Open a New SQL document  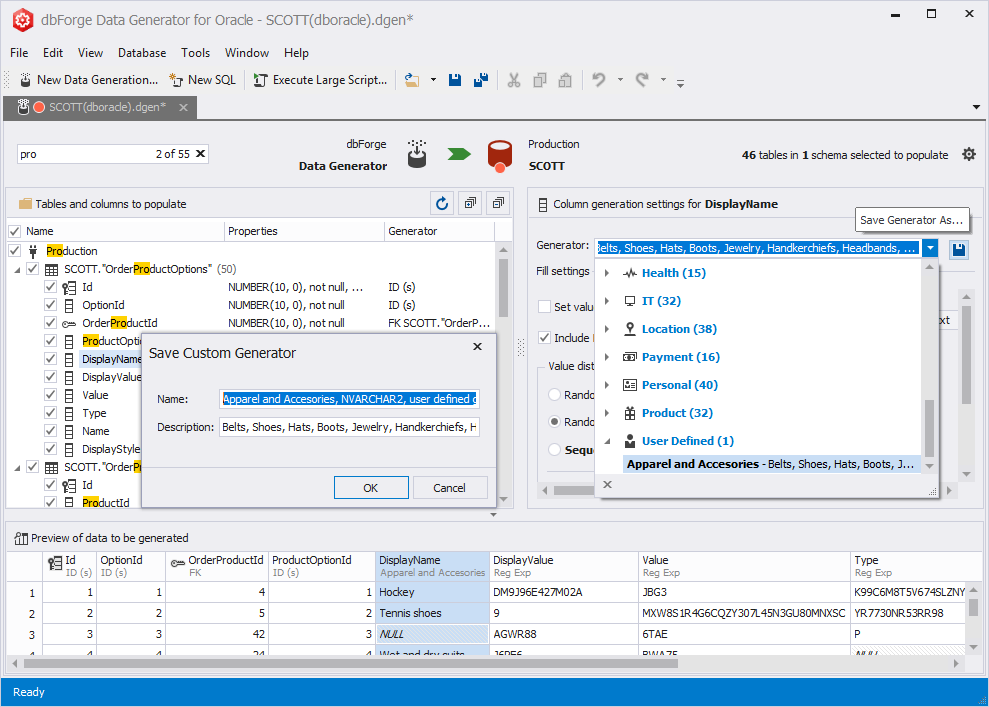[202, 80]
